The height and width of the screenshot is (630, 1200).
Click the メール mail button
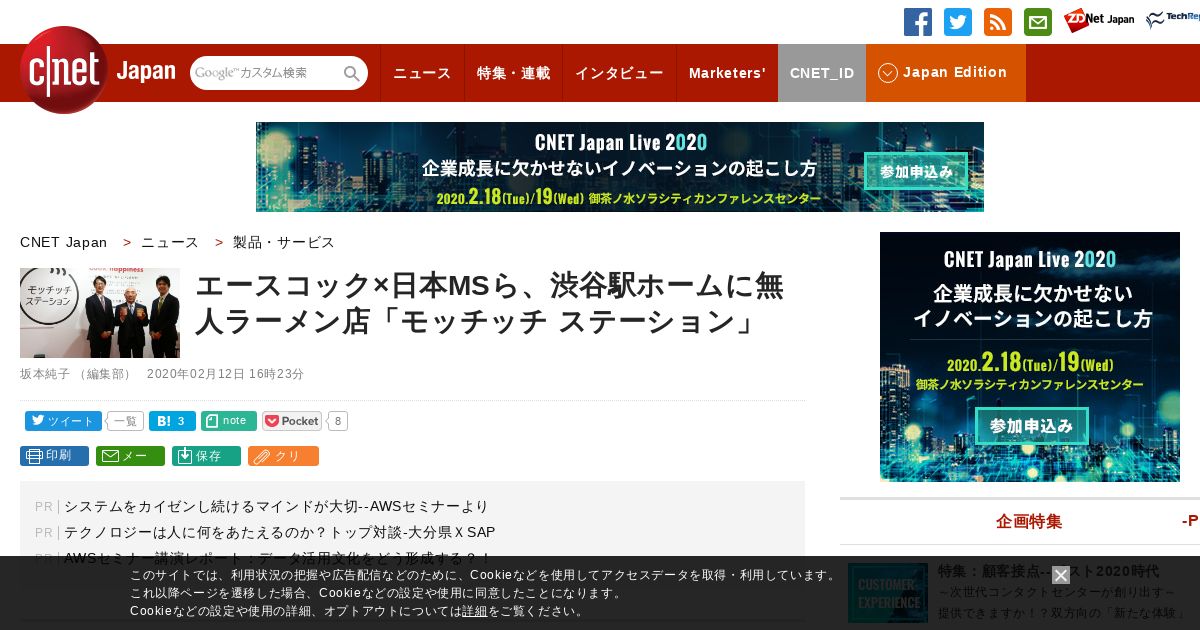point(130,456)
